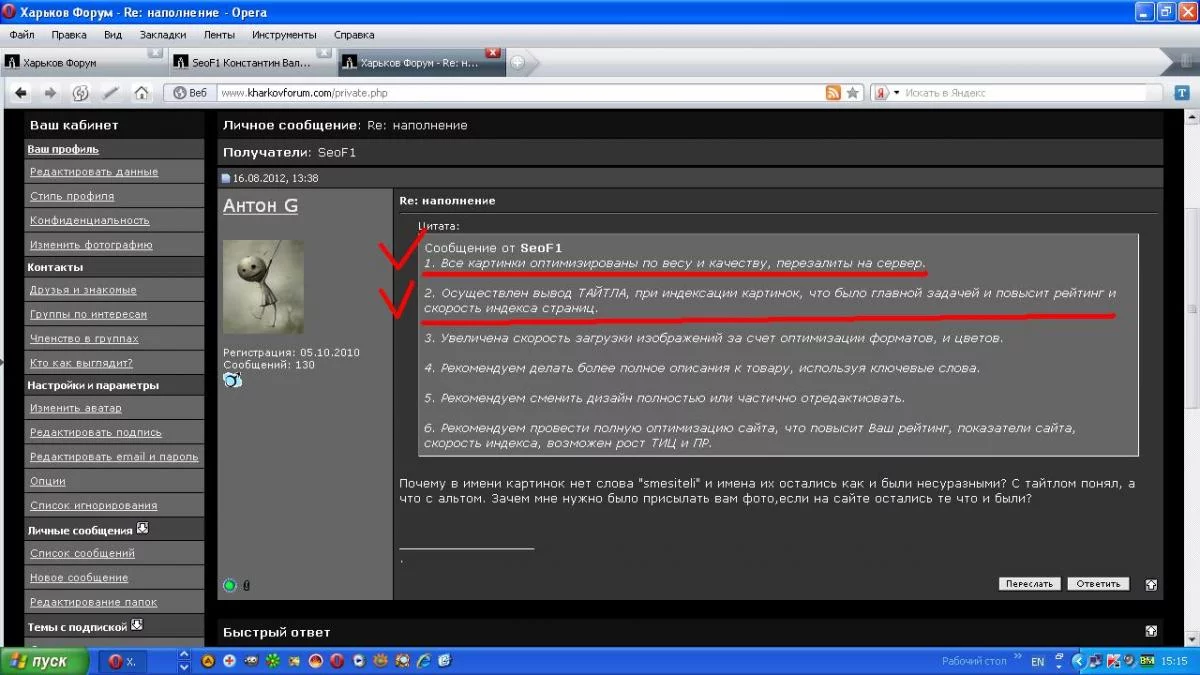Open the Ленты menu
This screenshot has height=675, width=1200.
point(220,34)
